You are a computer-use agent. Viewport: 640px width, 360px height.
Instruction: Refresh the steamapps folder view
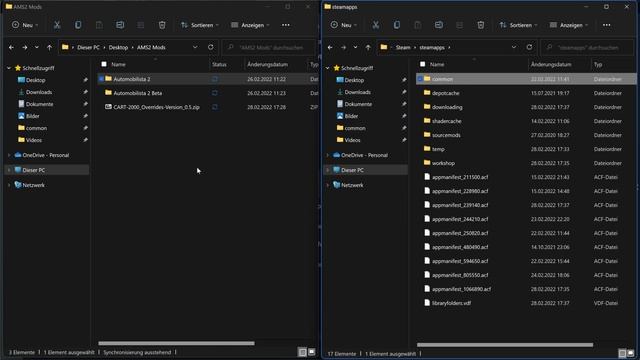click(529, 47)
